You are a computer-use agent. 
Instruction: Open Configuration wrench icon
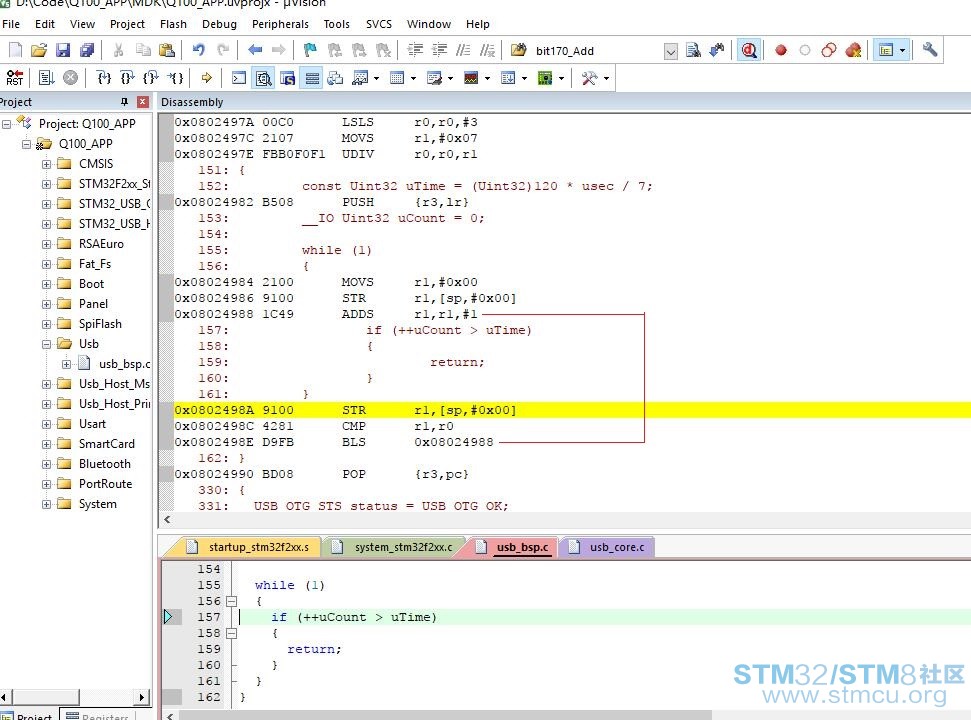pos(929,50)
